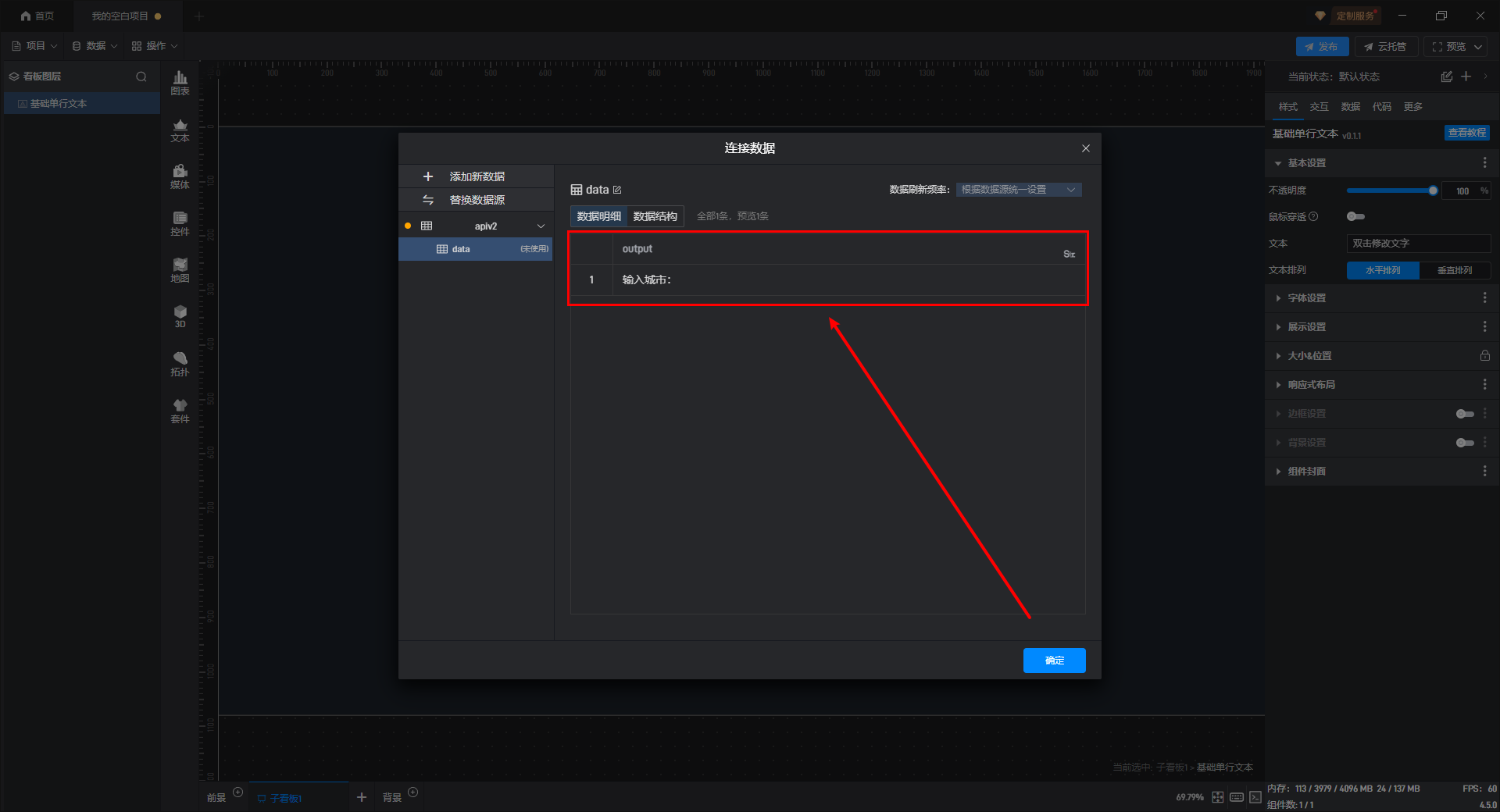Expand the 展示设置 section
The height and width of the screenshot is (812, 1500).
(x=1278, y=327)
